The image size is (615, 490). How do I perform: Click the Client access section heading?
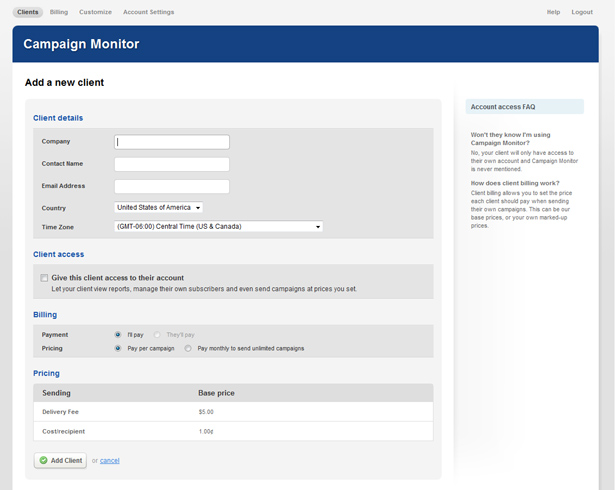(58, 254)
